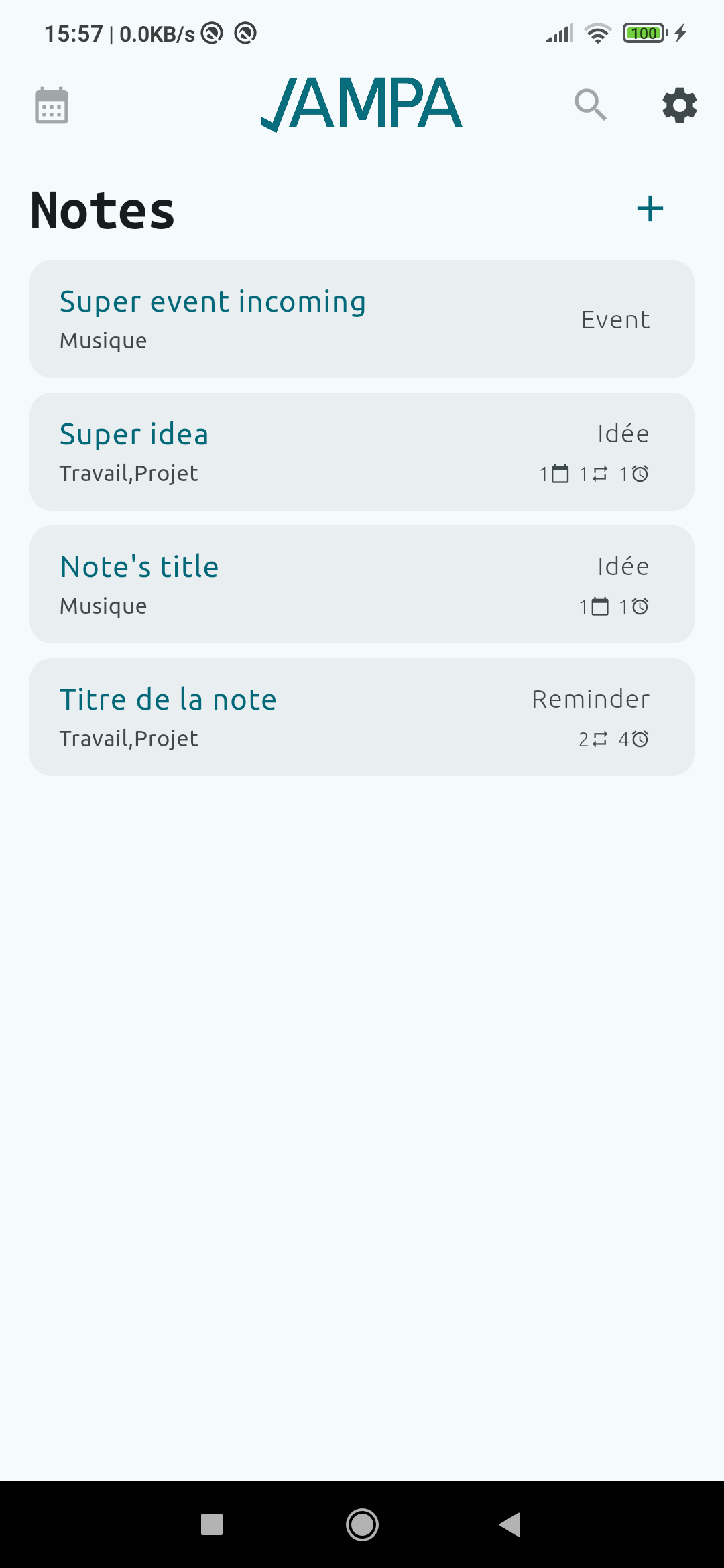Open the Super idea note

pyautogui.click(x=134, y=435)
